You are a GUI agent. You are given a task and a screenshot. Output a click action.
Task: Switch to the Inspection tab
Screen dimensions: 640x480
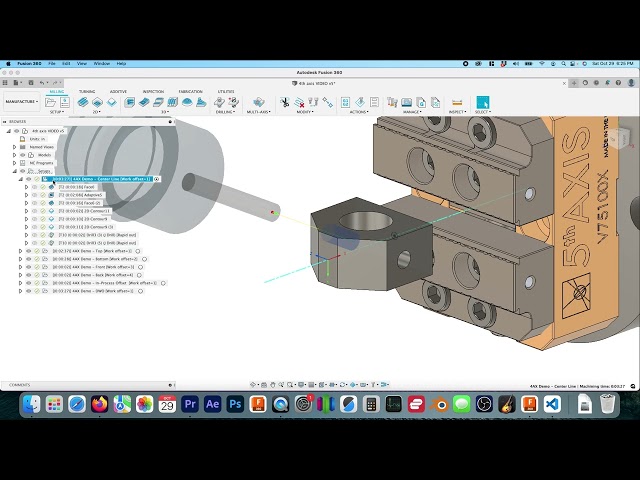point(153,91)
